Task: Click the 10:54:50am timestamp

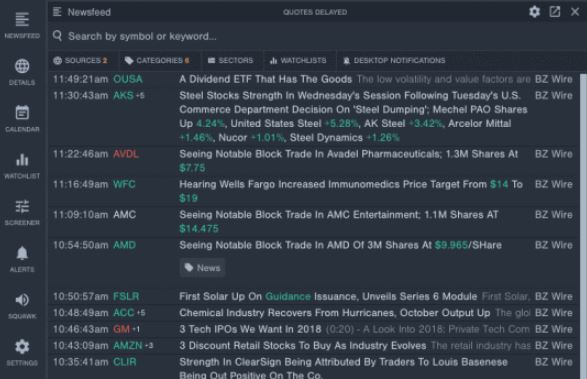Action: (x=80, y=245)
